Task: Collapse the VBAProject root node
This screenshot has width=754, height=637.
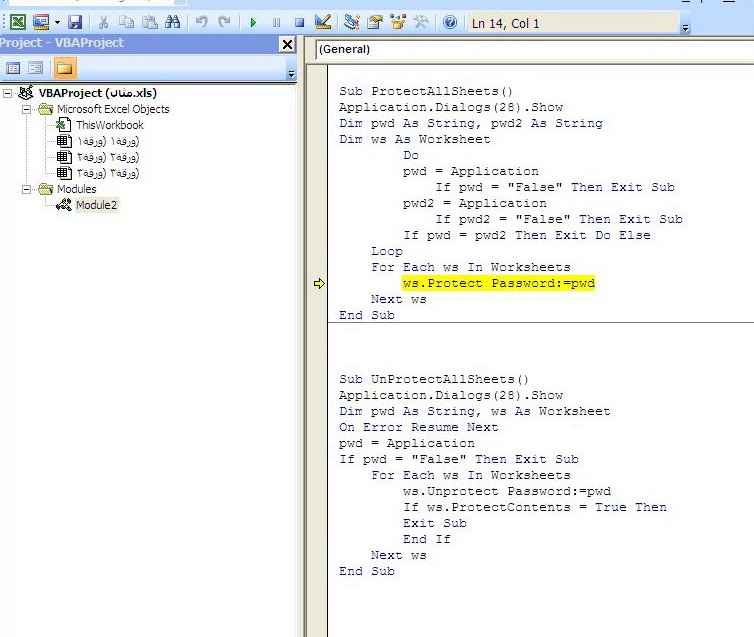Action: pos(8,93)
